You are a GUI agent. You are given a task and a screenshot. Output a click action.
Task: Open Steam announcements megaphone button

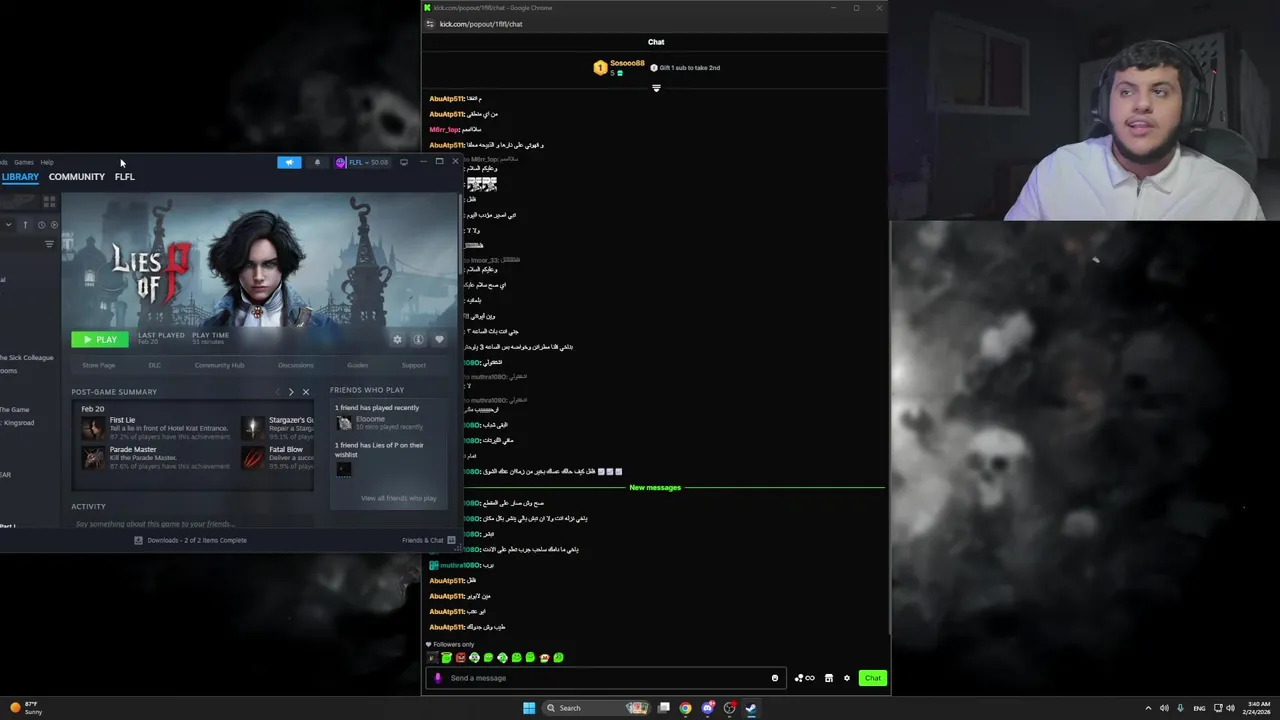pos(289,162)
